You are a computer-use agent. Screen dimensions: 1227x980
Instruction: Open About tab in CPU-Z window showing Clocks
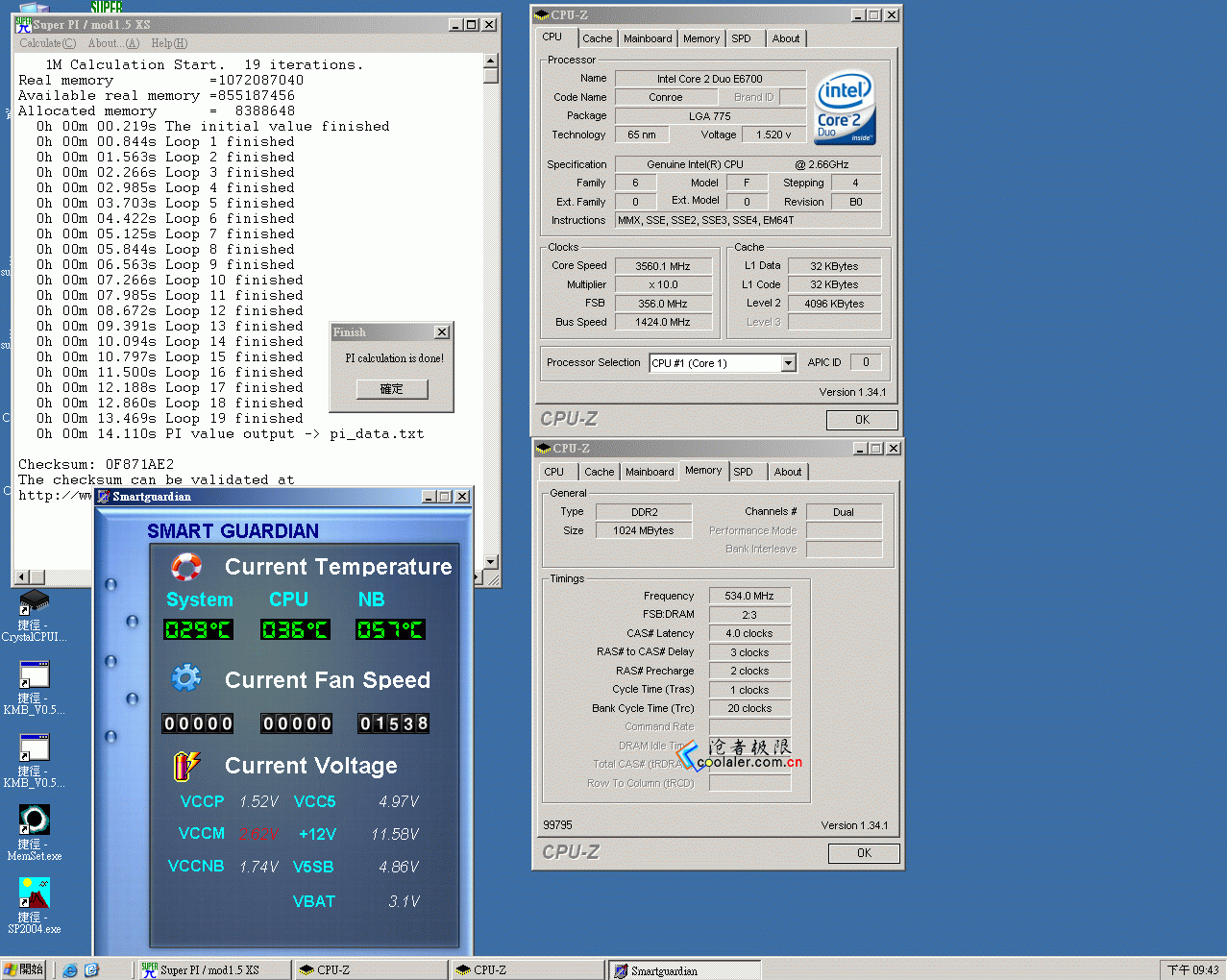[786, 38]
